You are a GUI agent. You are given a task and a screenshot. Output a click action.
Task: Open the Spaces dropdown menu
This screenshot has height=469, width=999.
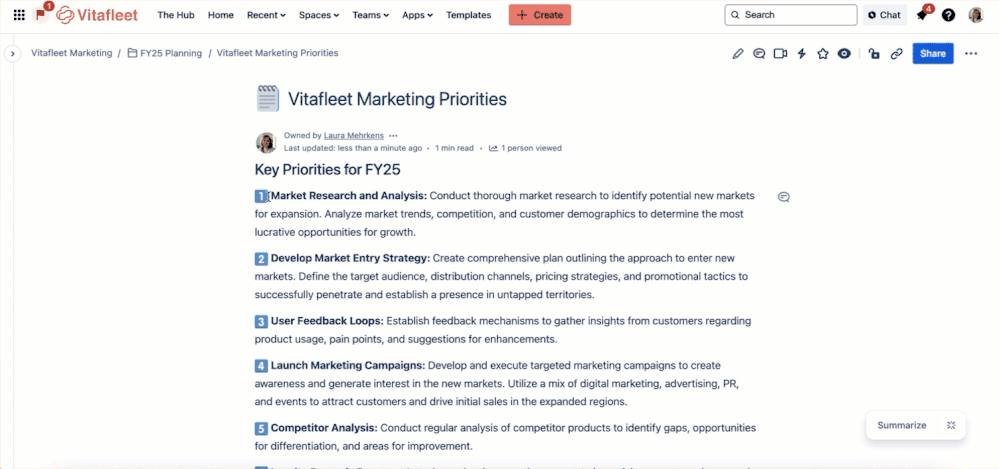pyautogui.click(x=319, y=15)
